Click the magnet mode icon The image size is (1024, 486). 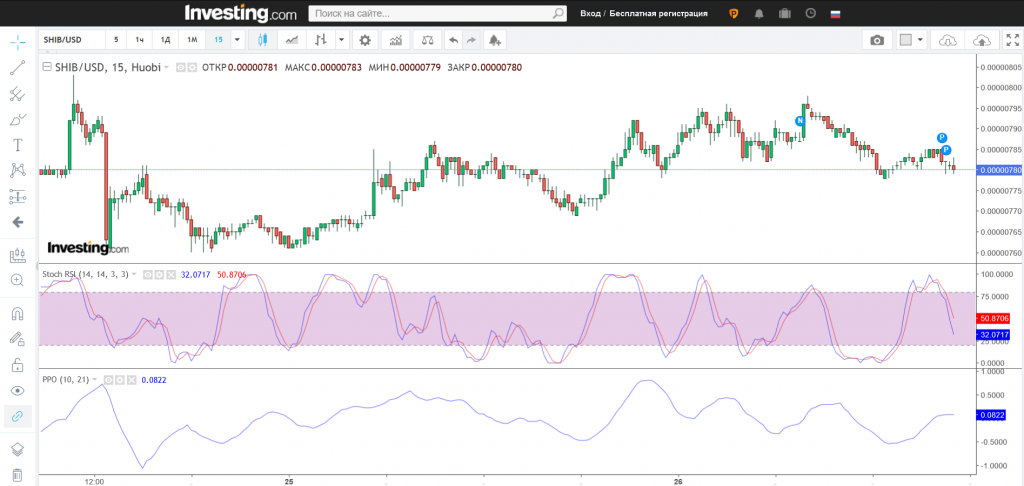coord(17,313)
